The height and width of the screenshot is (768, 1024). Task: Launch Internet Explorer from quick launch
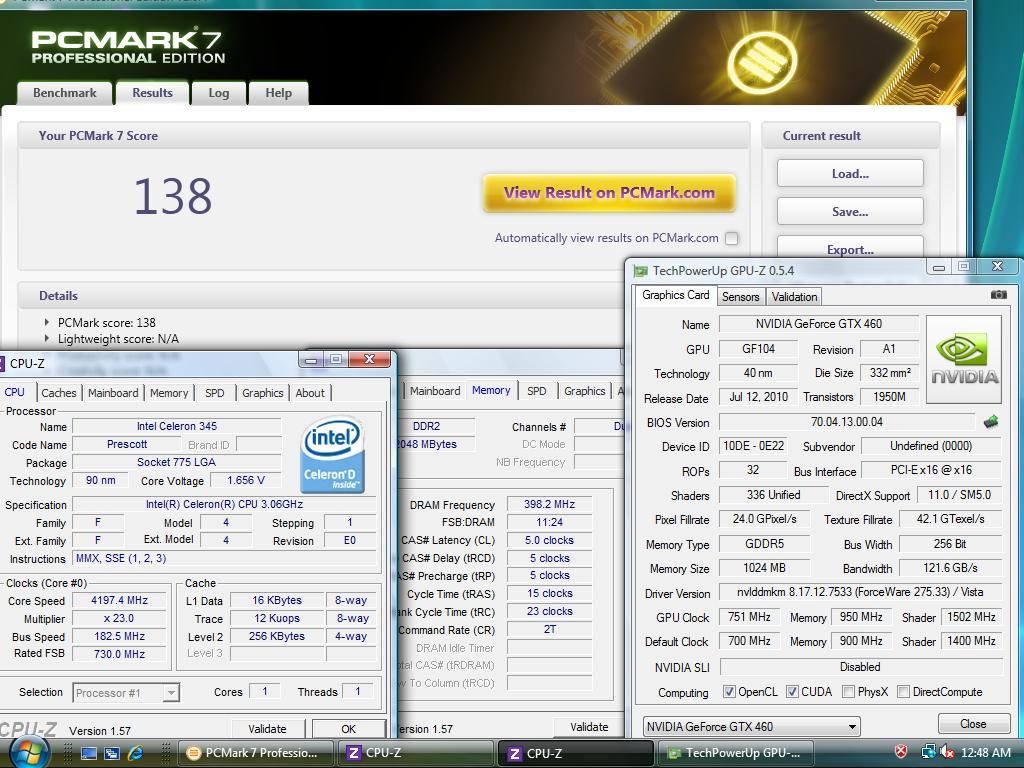point(135,753)
